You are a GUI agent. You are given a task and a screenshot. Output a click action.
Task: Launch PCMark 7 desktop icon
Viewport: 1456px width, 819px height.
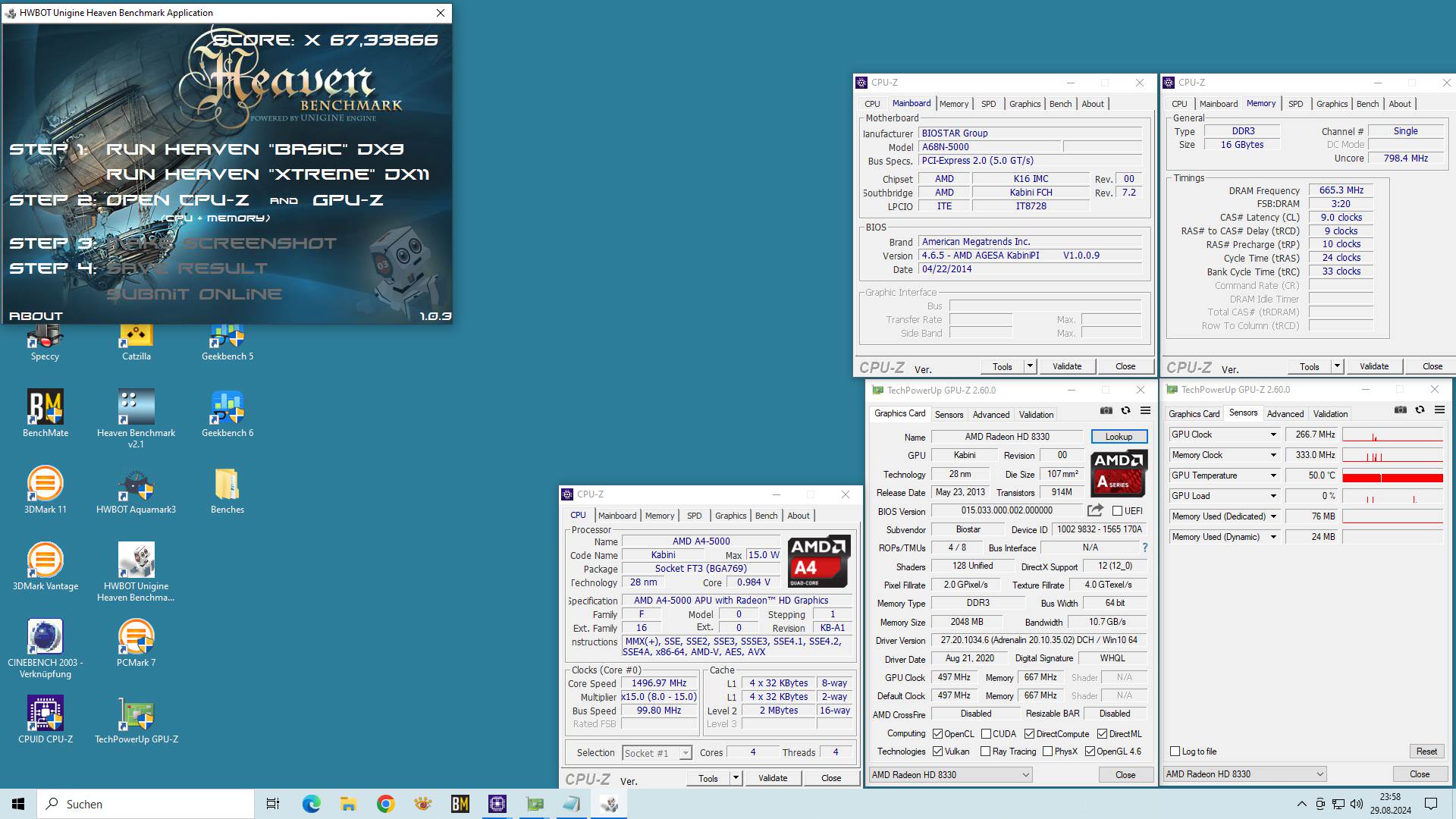pyautogui.click(x=136, y=643)
